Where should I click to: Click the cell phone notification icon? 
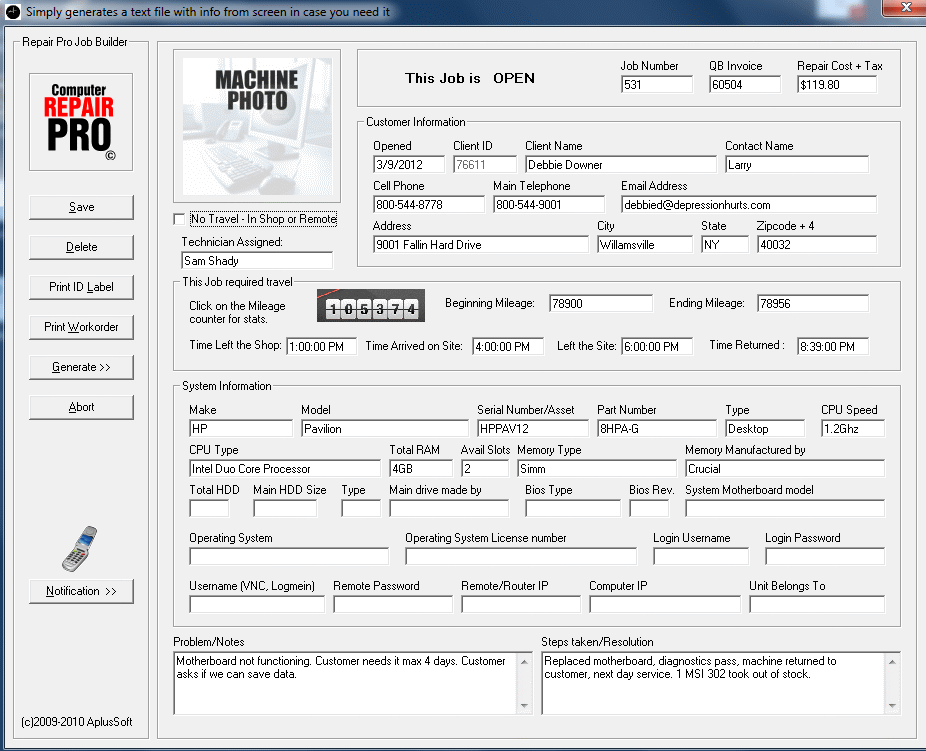click(77, 548)
